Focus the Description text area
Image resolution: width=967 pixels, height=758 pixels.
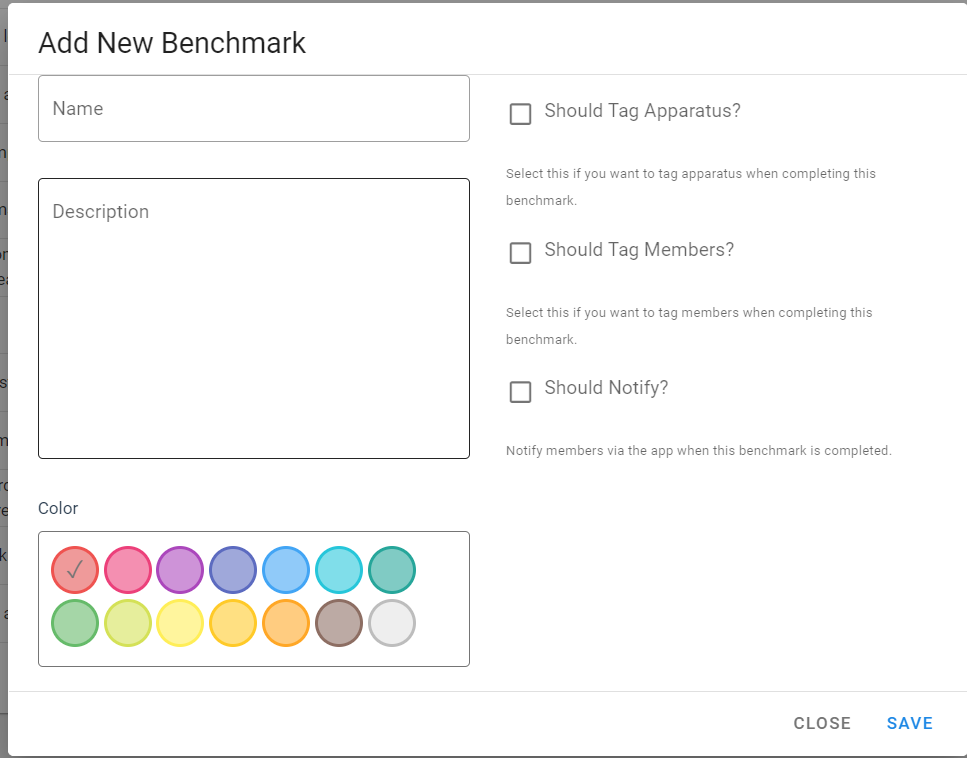coord(254,318)
